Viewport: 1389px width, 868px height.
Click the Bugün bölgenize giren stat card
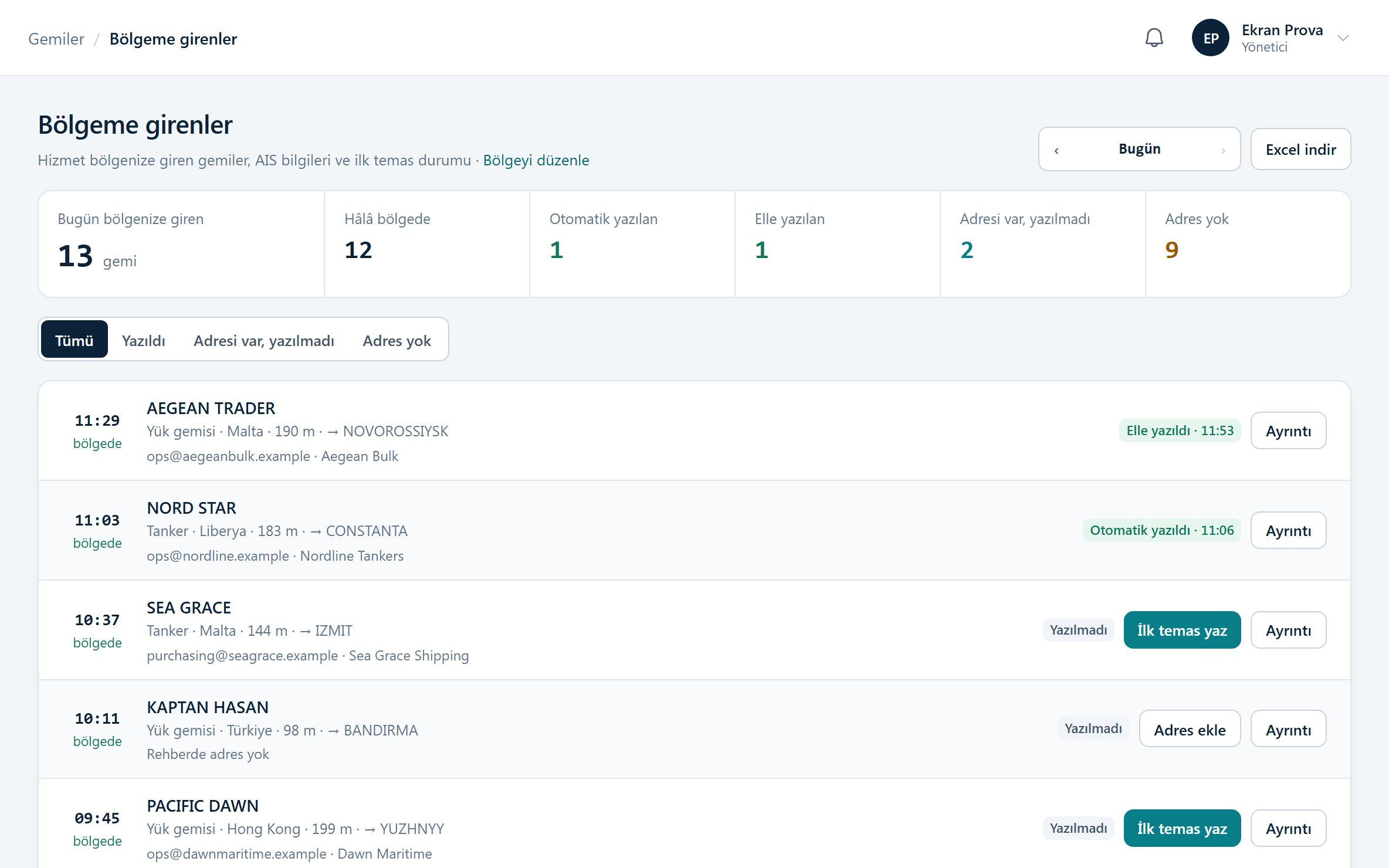click(181, 244)
